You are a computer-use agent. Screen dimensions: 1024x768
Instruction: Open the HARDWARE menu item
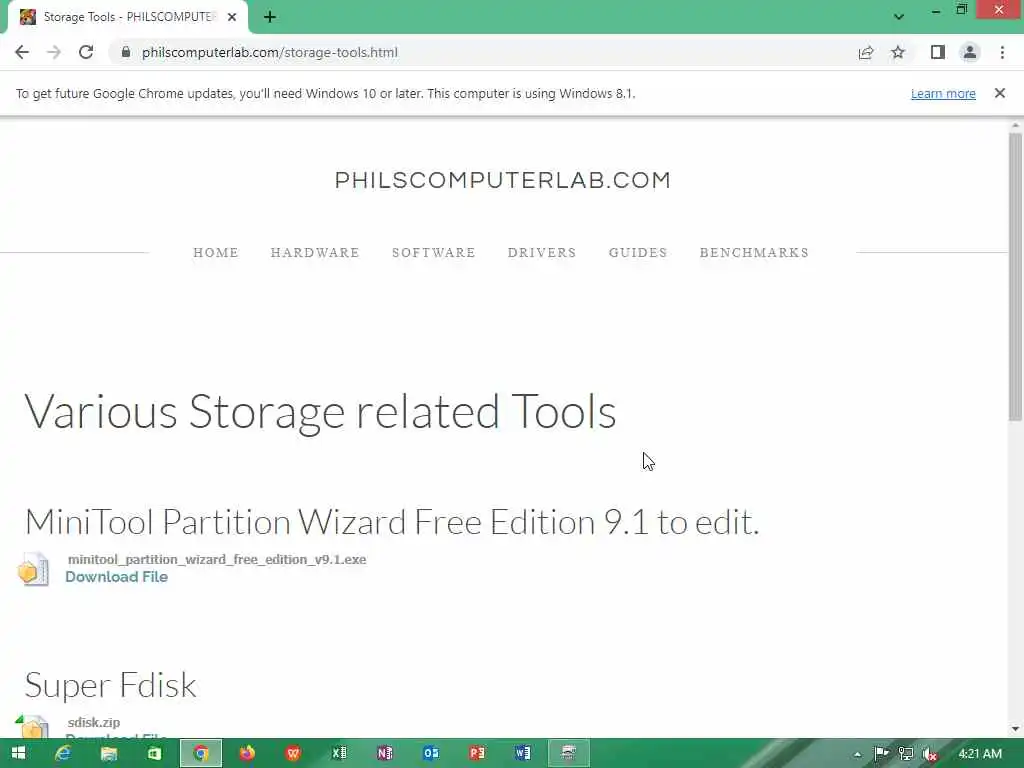[x=315, y=253]
